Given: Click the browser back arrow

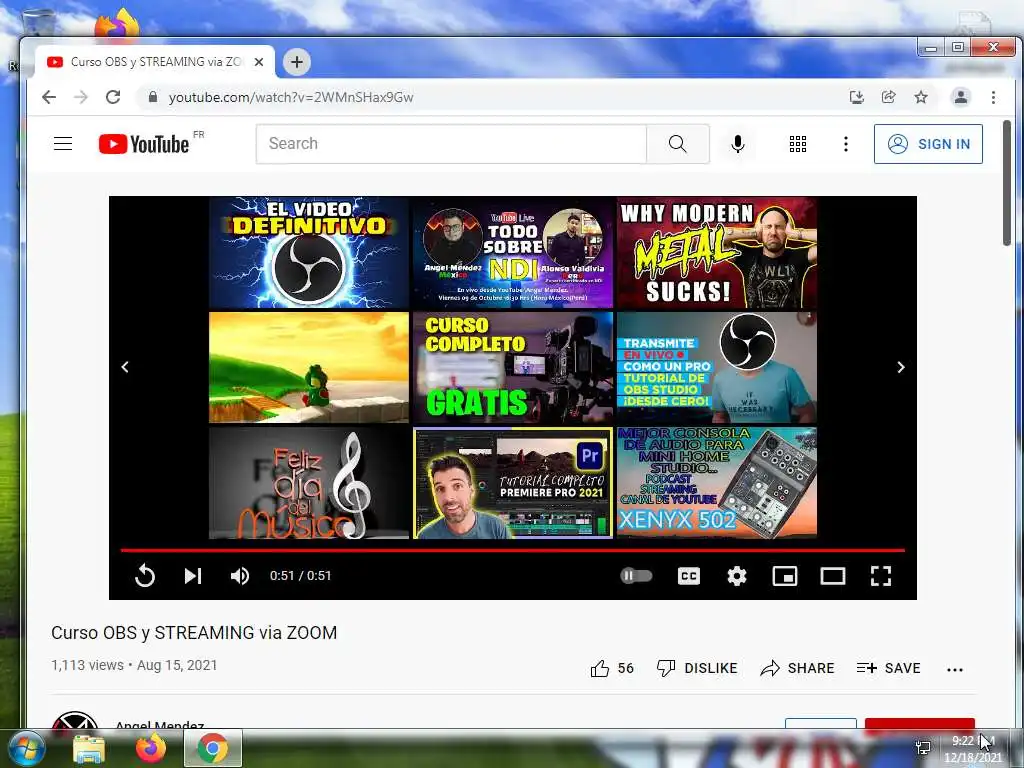Looking at the screenshot, I should [49, 97].
